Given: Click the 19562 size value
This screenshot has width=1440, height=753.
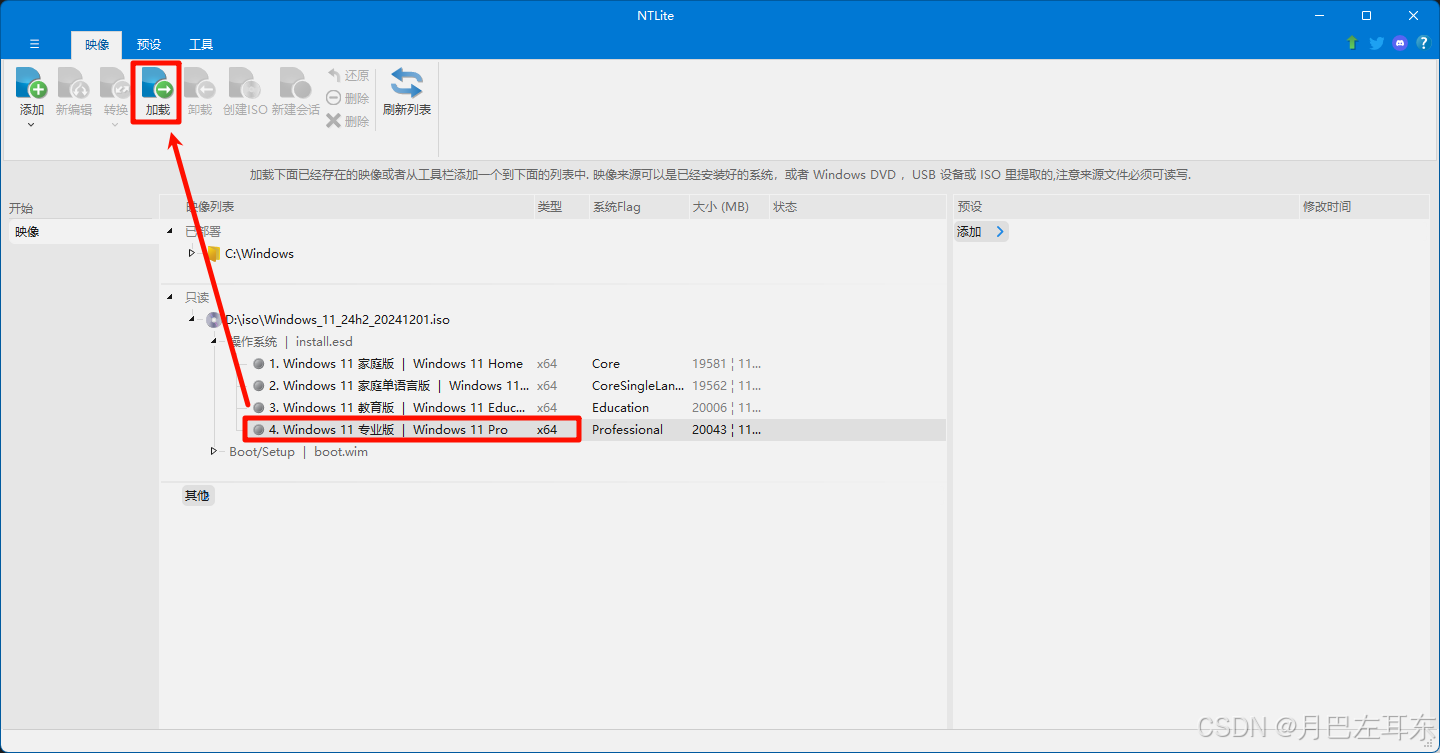Looking at the screenshot, I should (x=709, y=386).
